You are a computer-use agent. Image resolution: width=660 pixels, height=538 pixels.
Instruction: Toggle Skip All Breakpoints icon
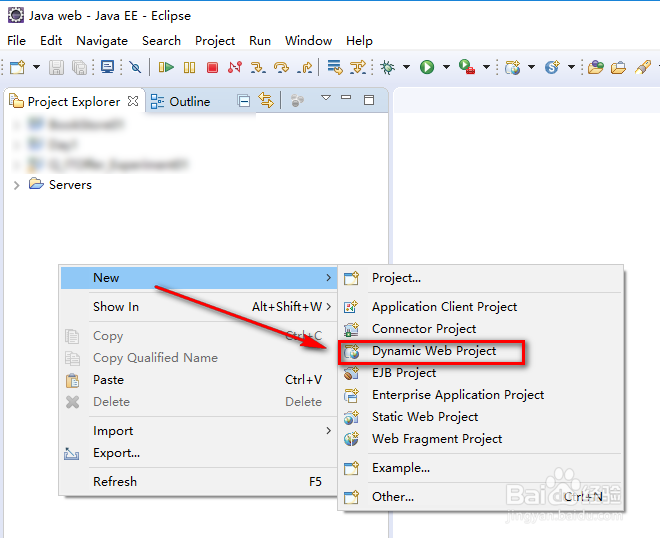tap(135, 67)
